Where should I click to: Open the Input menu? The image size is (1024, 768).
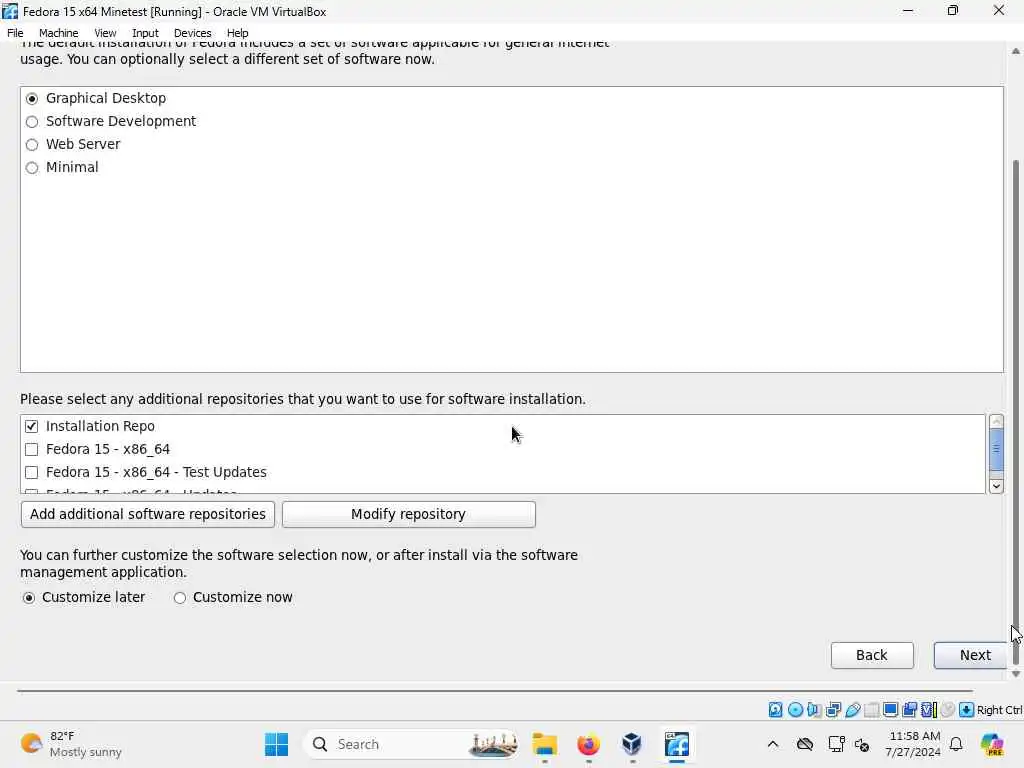click(145, 33)
